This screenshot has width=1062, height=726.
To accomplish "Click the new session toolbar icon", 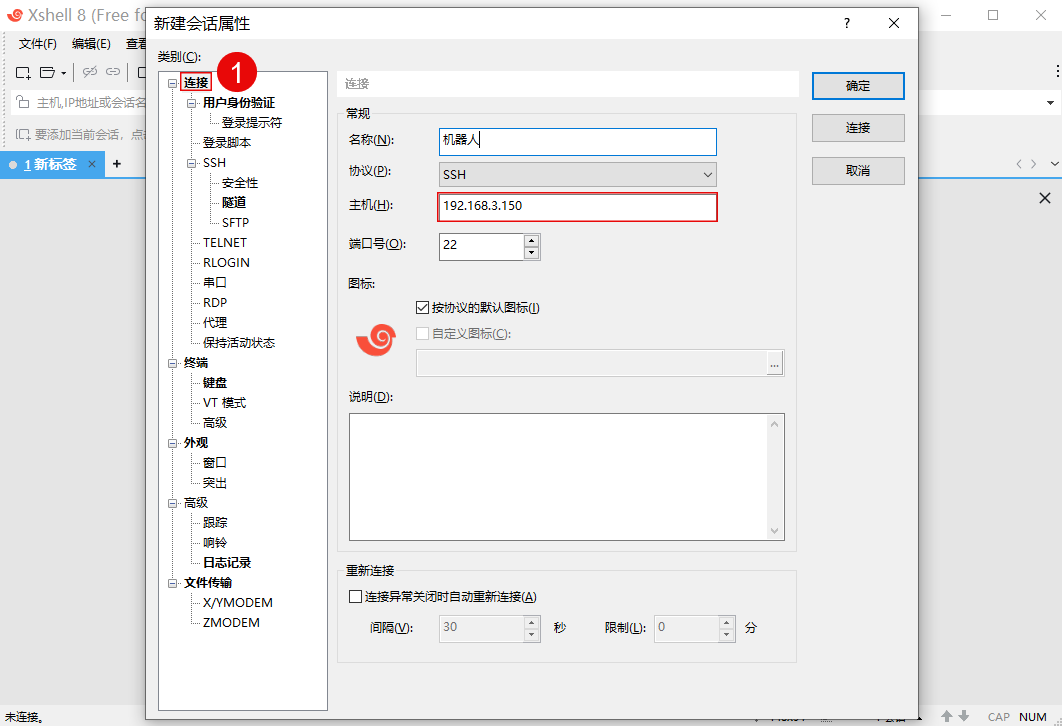I will 23,72.
